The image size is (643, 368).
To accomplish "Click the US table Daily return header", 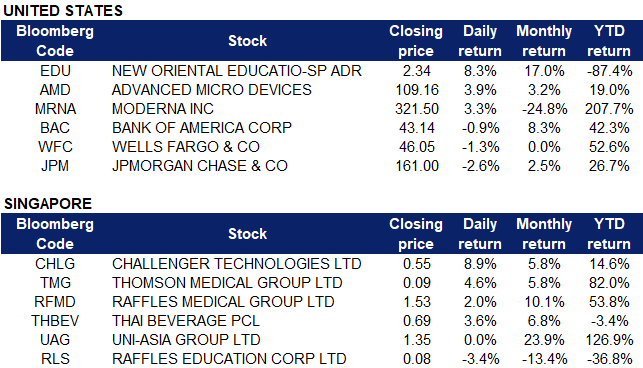I will click(480, 41).
